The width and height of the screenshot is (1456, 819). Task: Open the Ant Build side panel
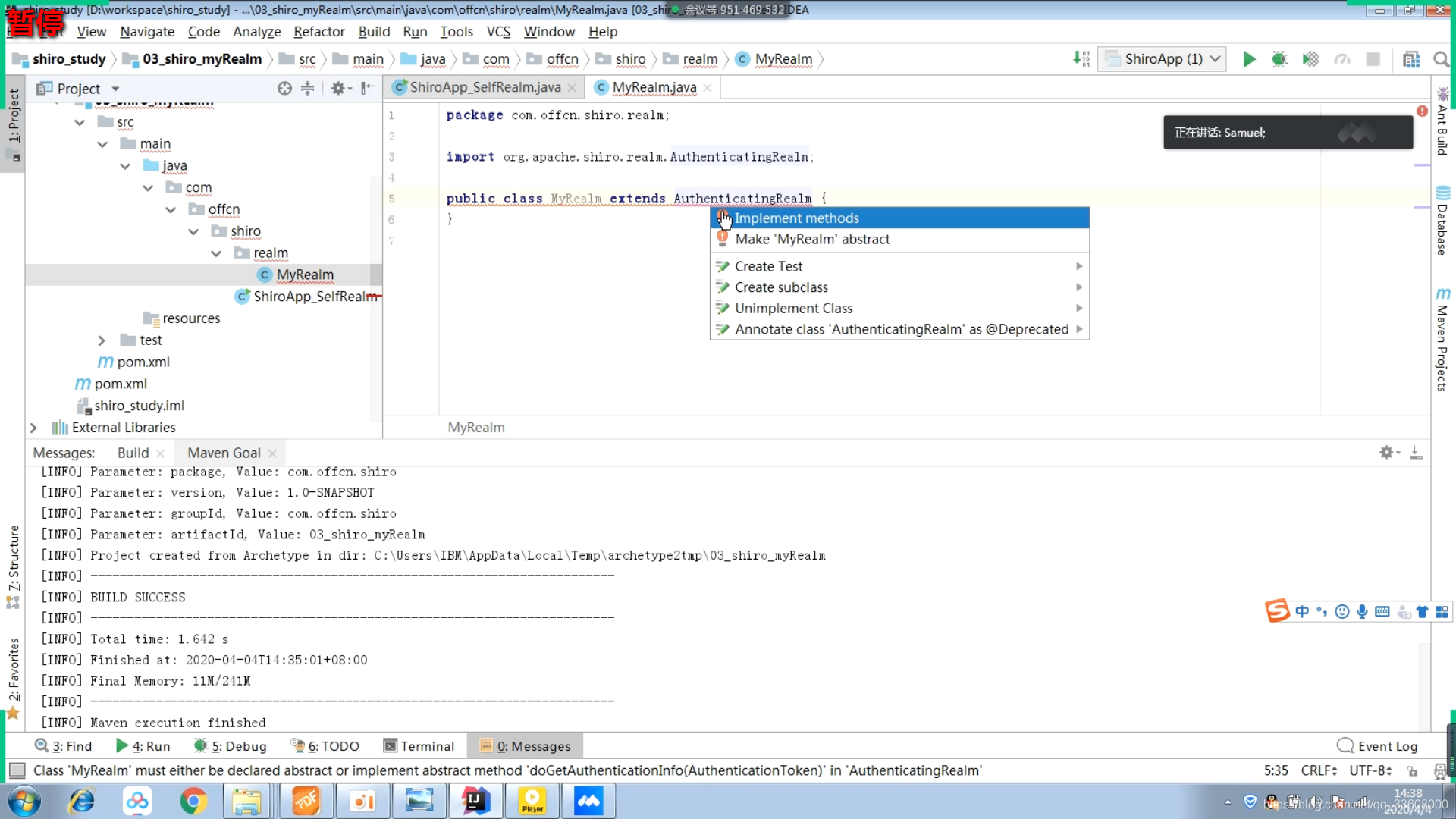pos(1442,123)
